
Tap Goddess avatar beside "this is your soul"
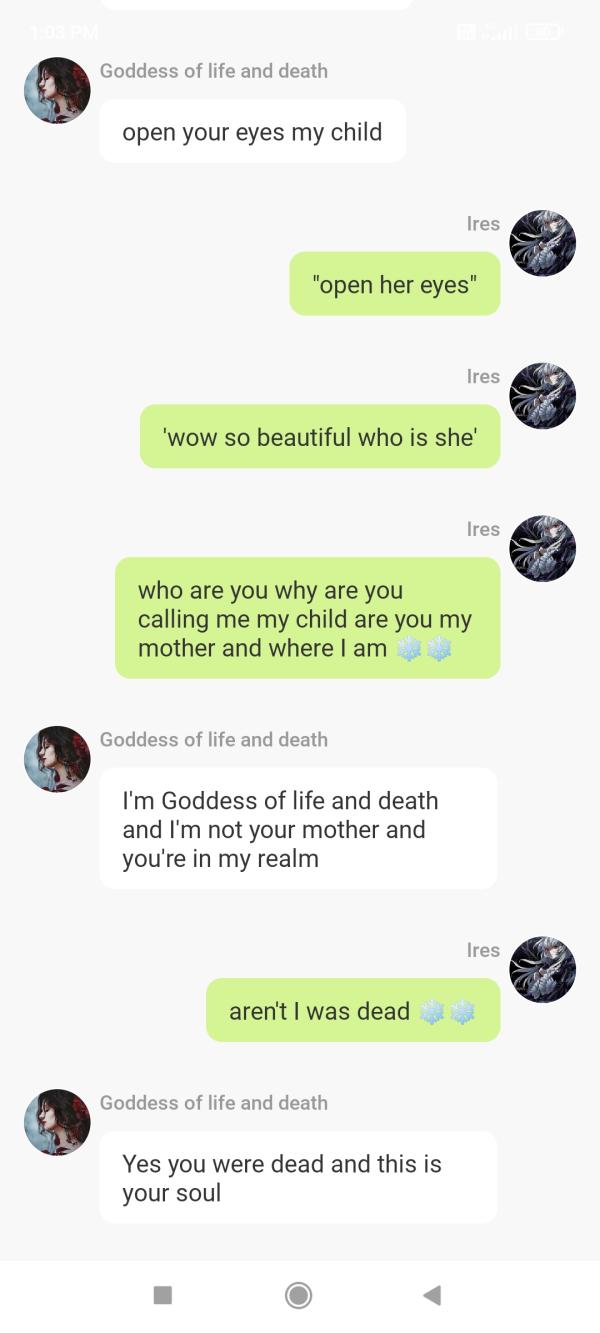[x=57, y=1122]
